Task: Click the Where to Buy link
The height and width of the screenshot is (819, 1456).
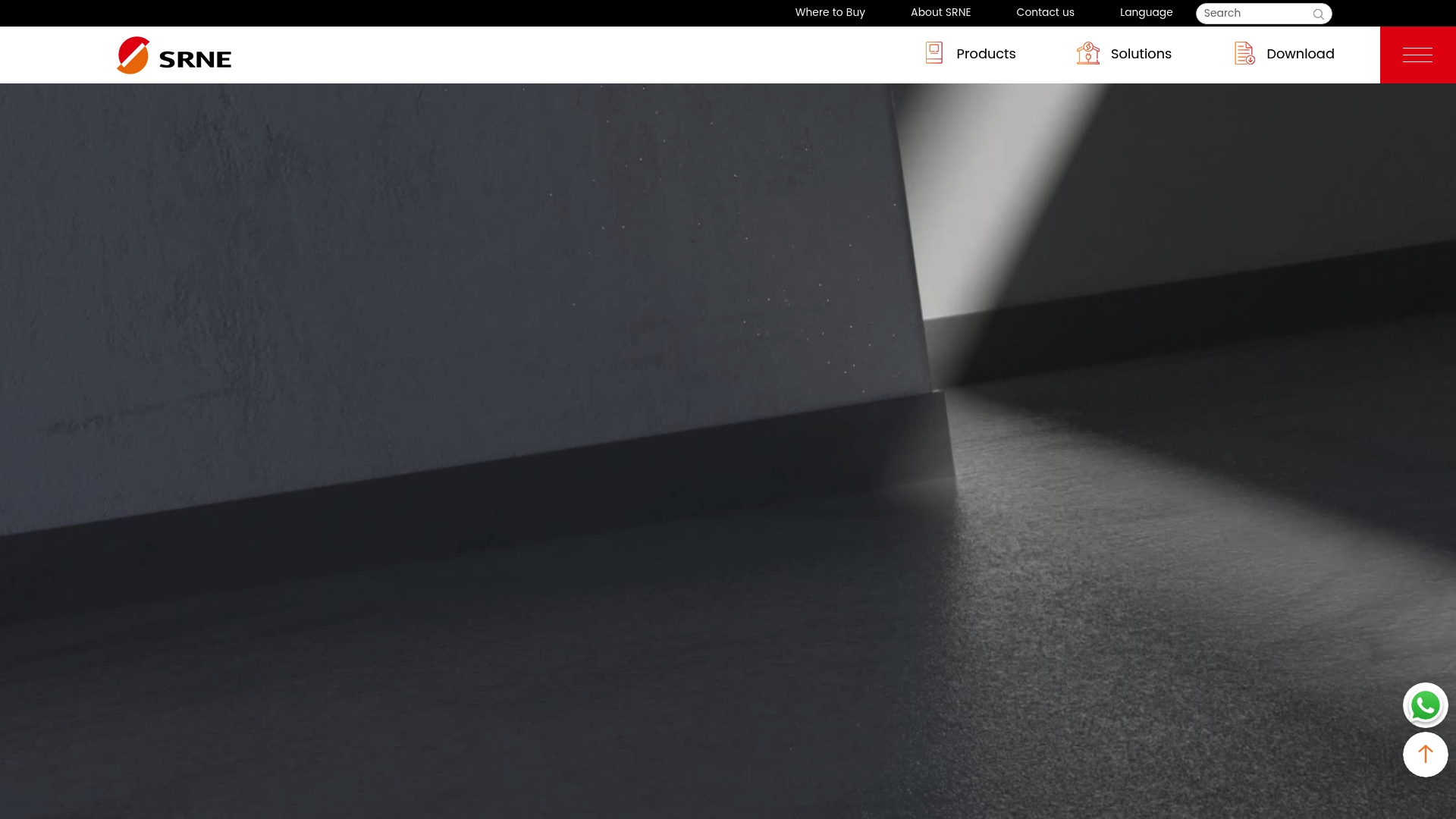Action: (830, 13)
